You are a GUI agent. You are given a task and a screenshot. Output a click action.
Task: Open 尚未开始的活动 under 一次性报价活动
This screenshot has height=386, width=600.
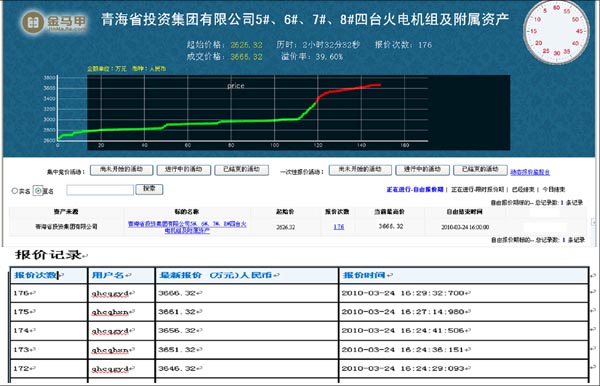360,170
